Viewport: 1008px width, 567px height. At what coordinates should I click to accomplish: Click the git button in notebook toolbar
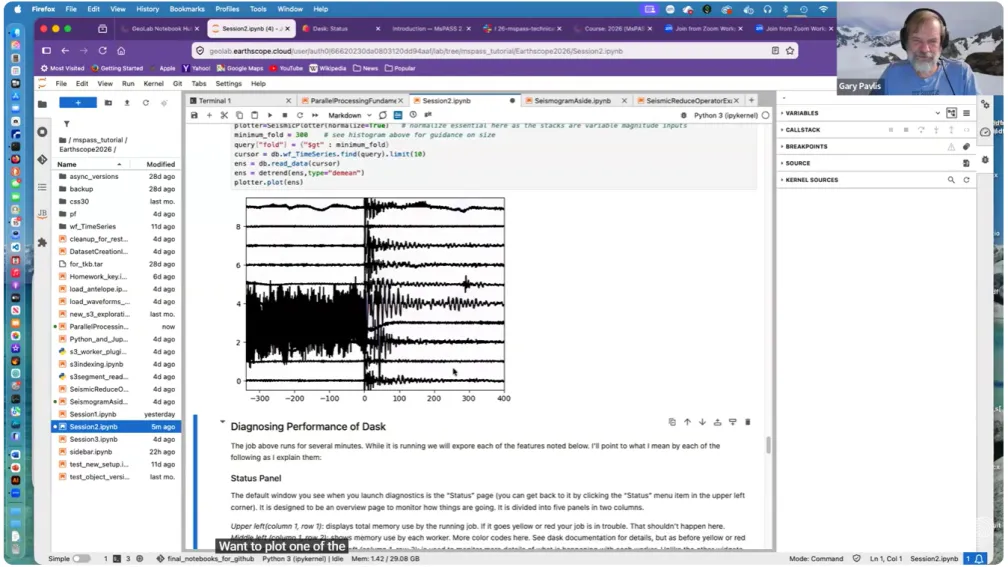[428, 114]
